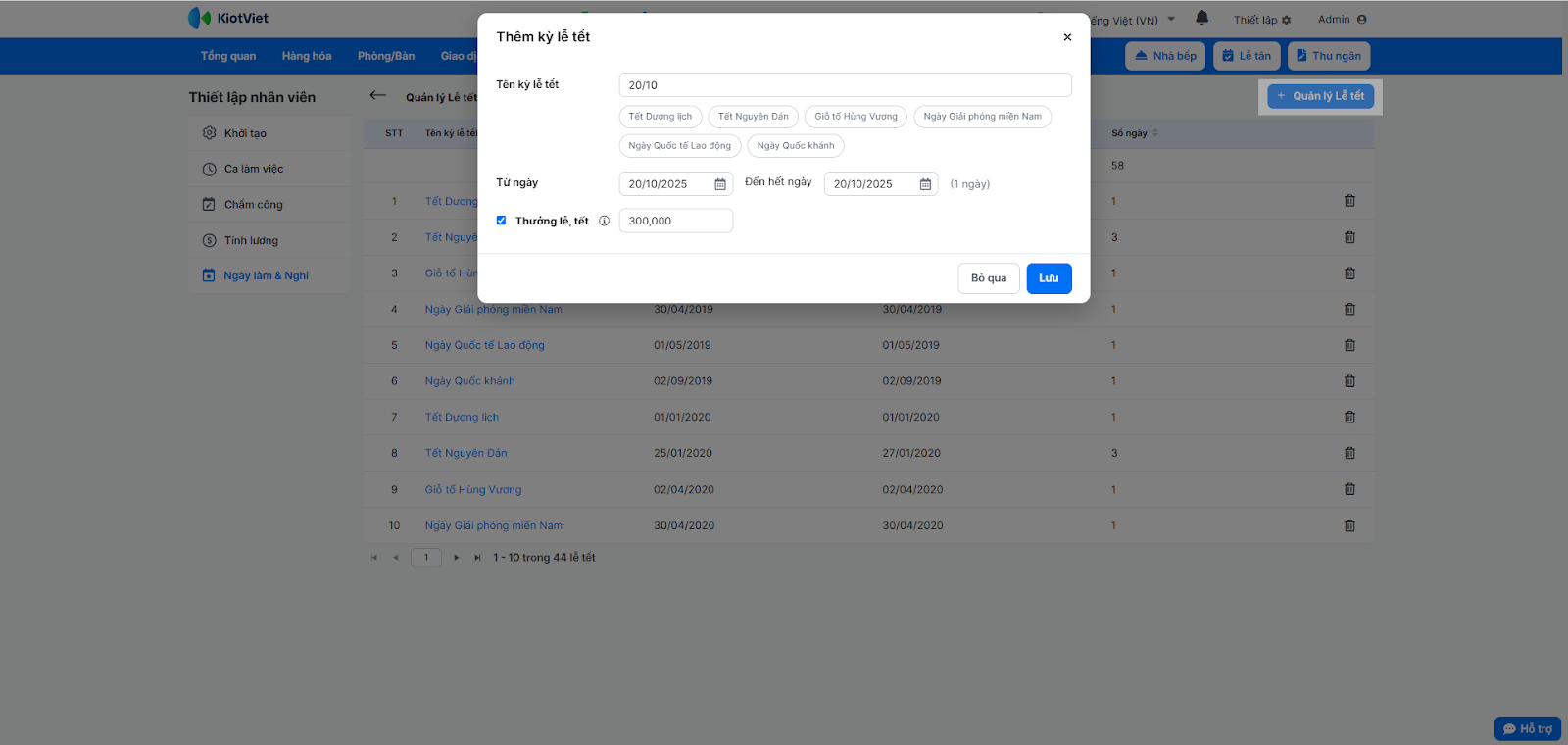
Task: Open the Tổng quan menu
Action: [228, 56]
